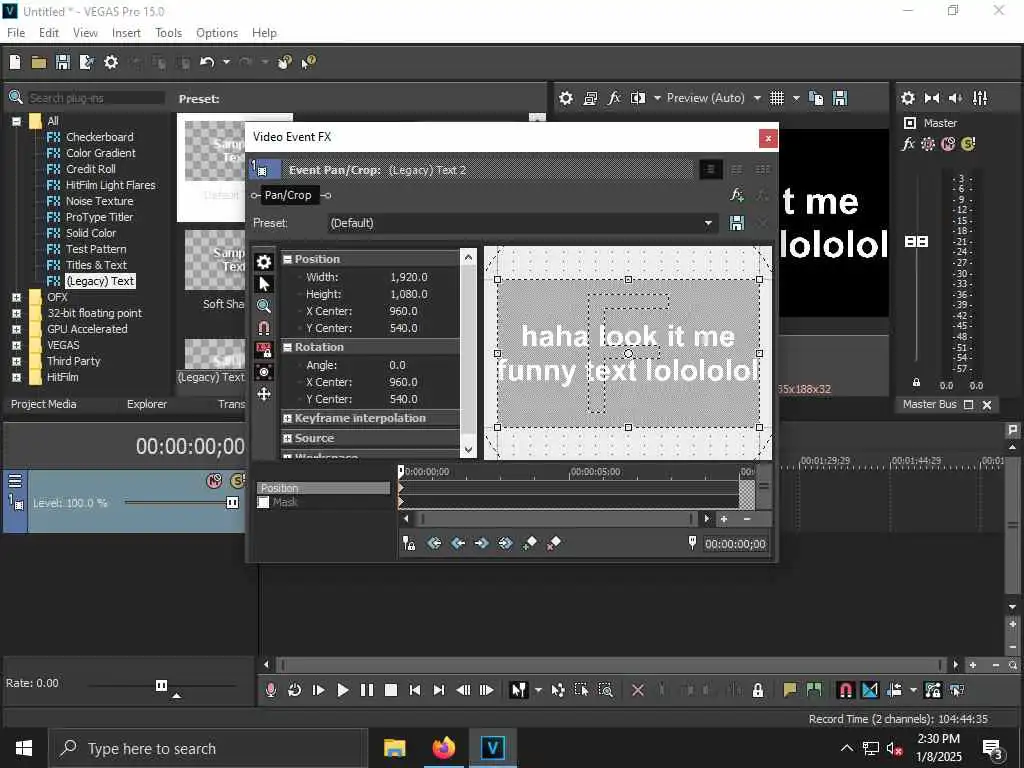
Task: Select the ProType Titler generator
Action: [99, 217]
